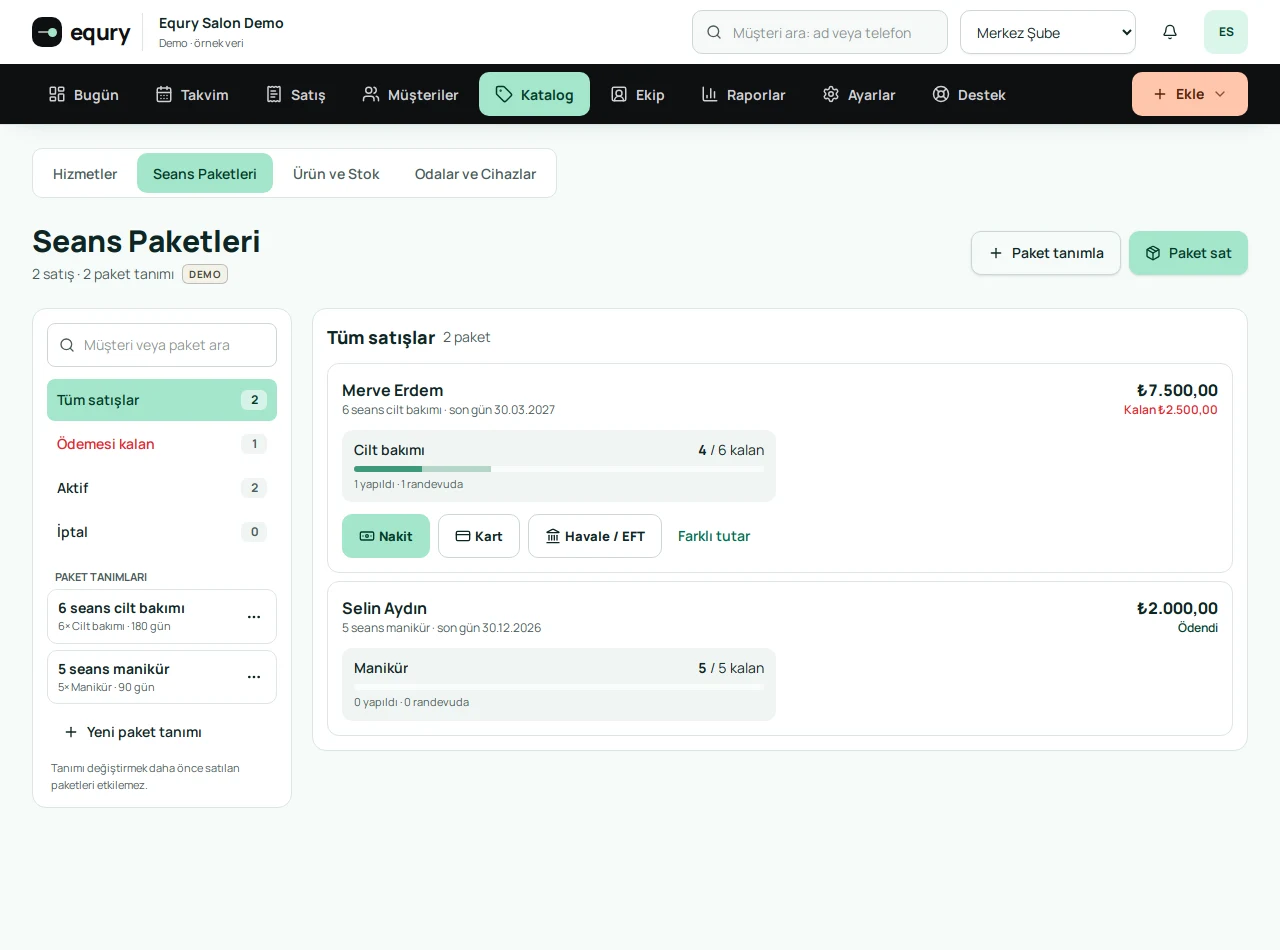1280x950 pixels.
Task: Switch to Hizmetler tab
Action: tap(85, 173)
